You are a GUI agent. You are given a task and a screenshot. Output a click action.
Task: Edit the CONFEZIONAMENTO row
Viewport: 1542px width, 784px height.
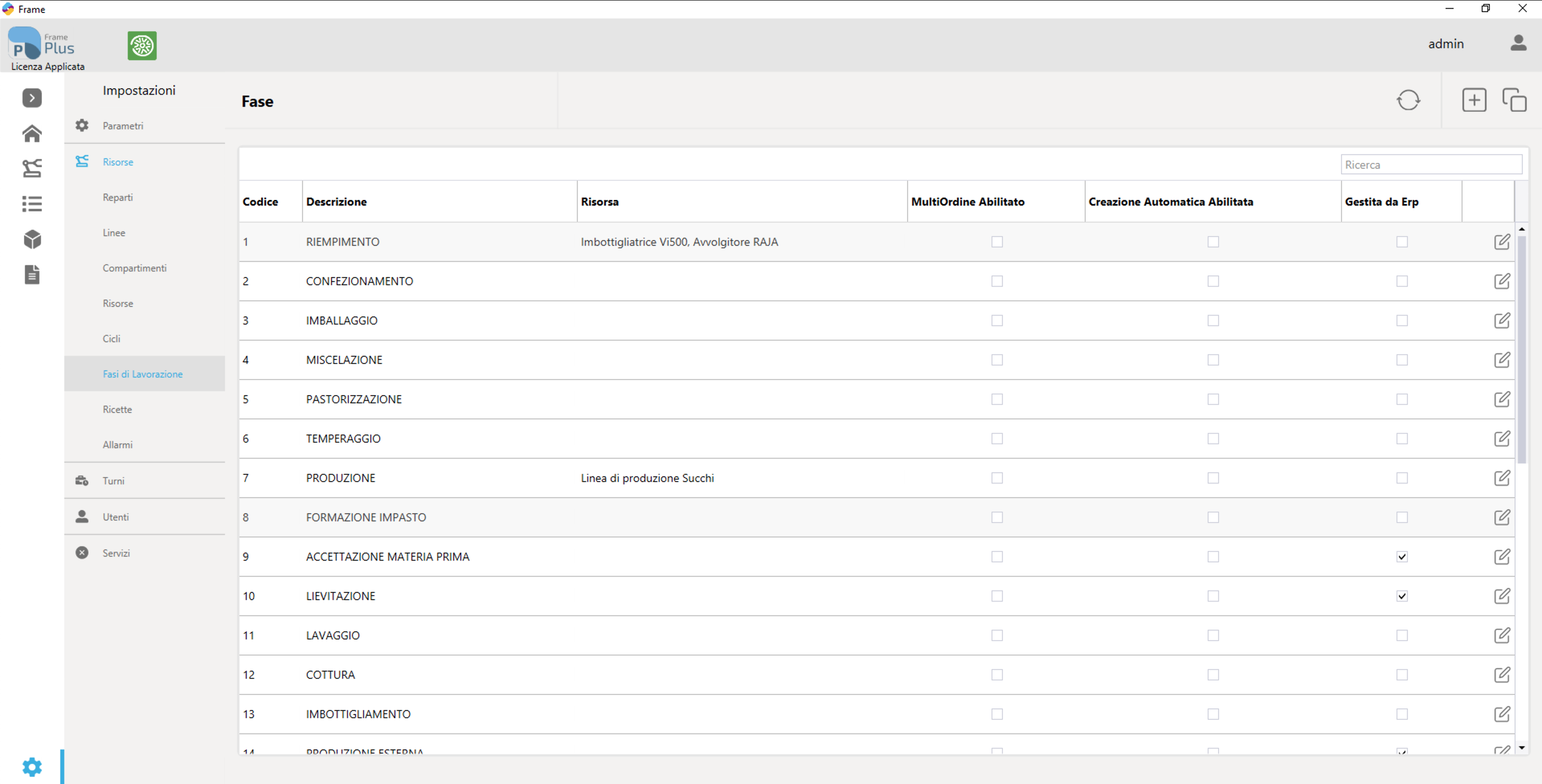1502,281
